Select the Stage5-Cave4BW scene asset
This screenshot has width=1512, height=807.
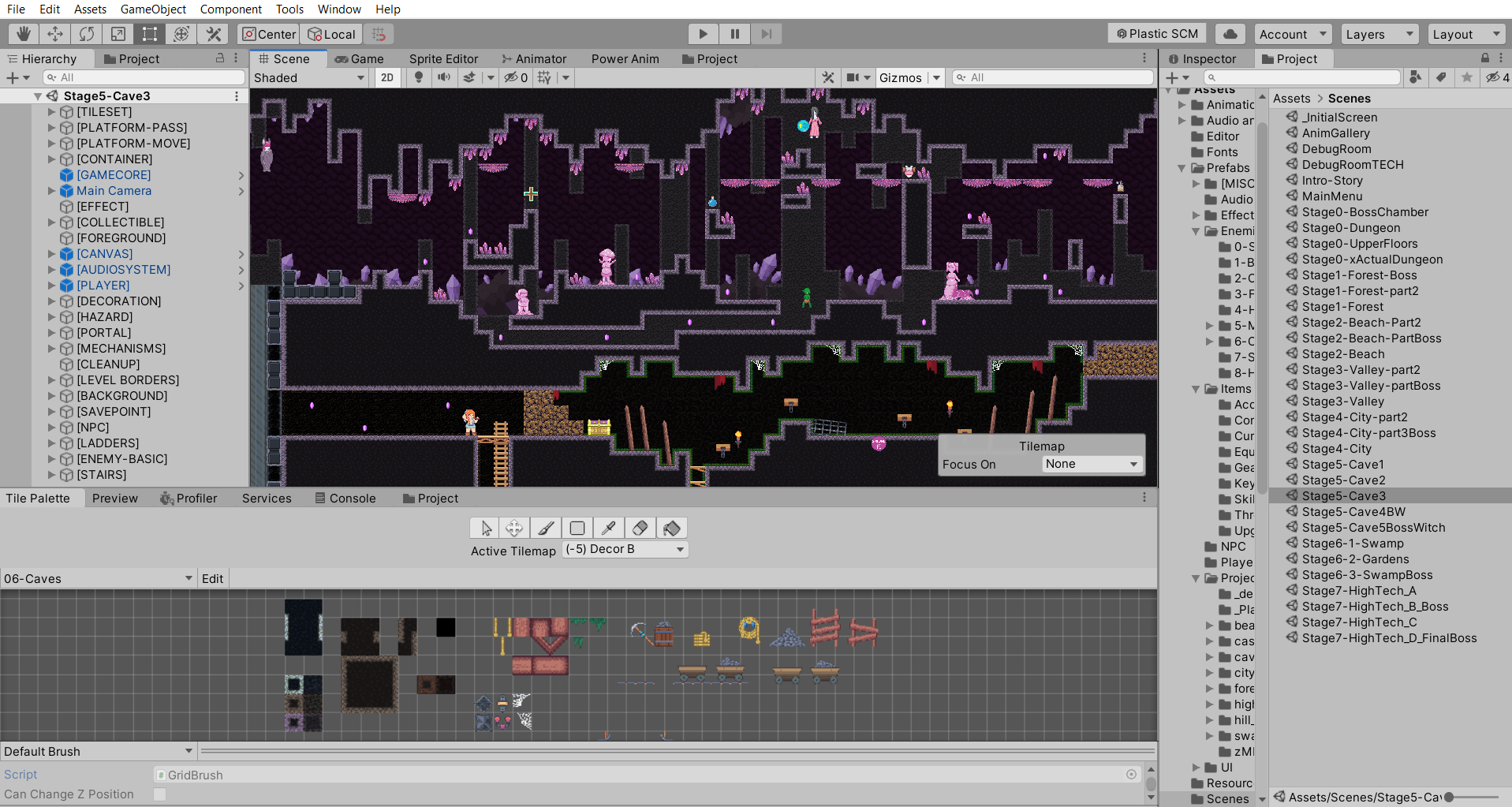1353,512
